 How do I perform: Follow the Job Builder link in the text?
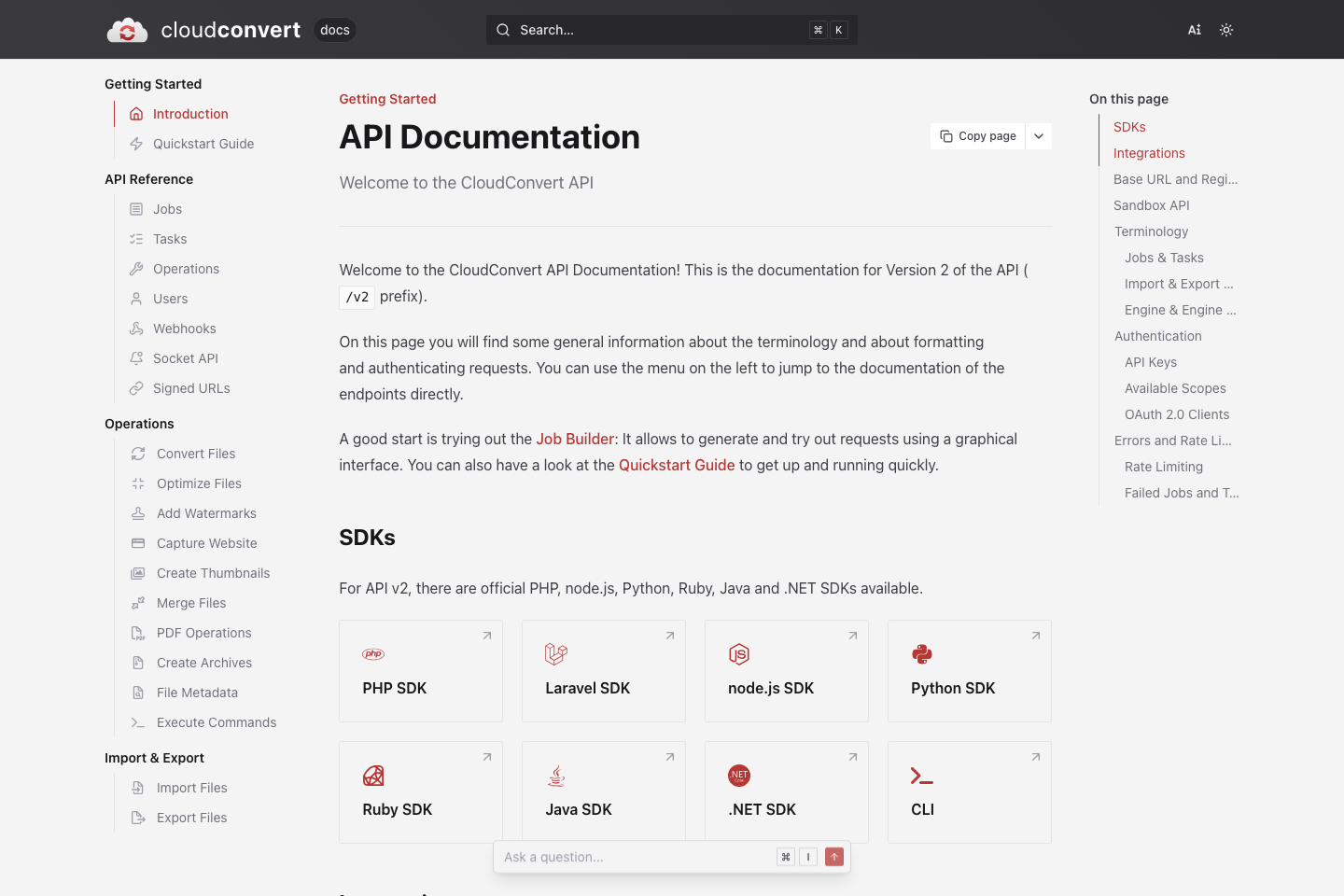tap(575, 438)
